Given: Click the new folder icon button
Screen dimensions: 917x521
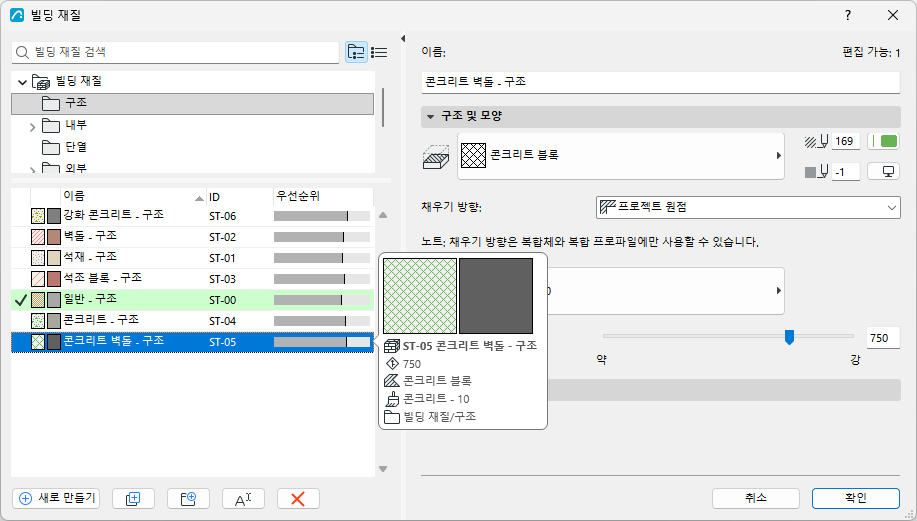Looking at the screenshot, I should pyautogui.click(x=188, y=498).
